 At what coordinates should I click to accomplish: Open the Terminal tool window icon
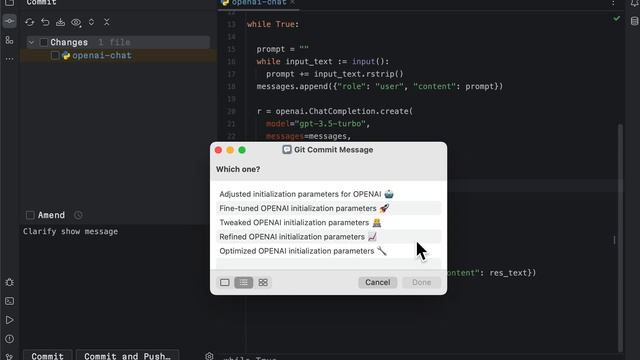click(x=9, y=301)
